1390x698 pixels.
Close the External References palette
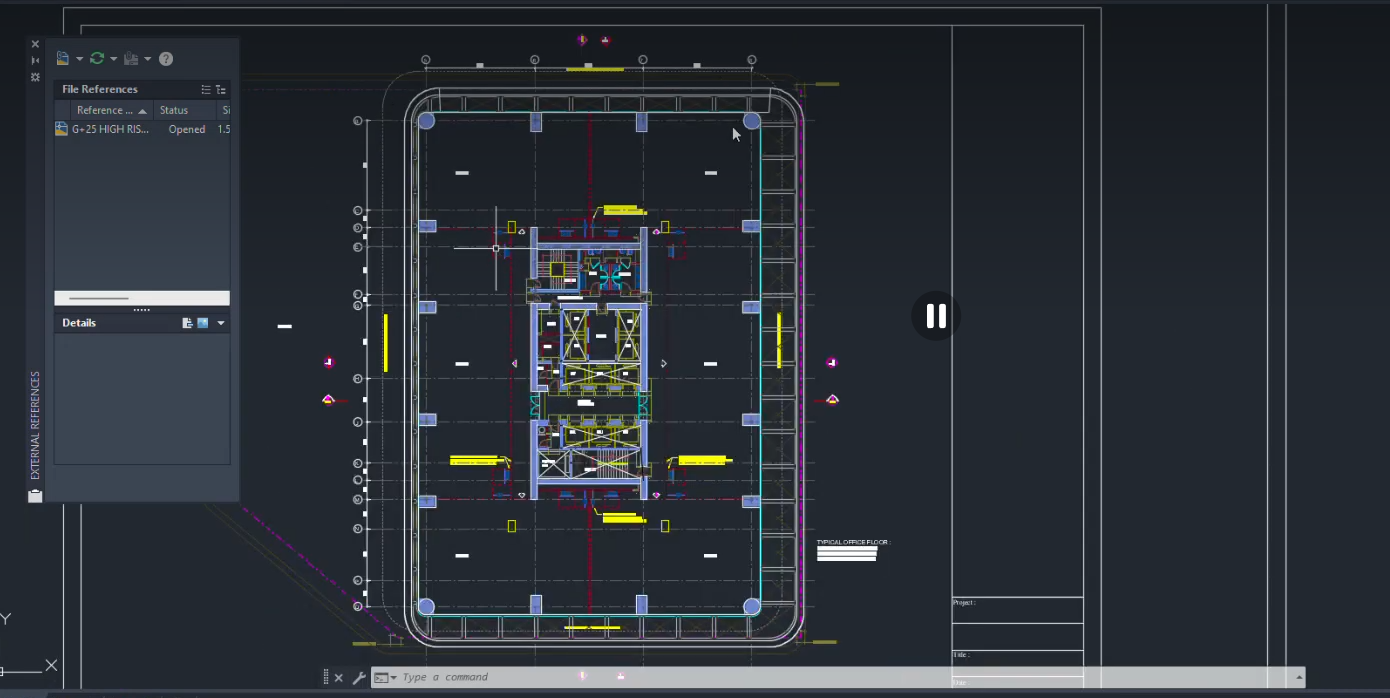tap(35, 44)
